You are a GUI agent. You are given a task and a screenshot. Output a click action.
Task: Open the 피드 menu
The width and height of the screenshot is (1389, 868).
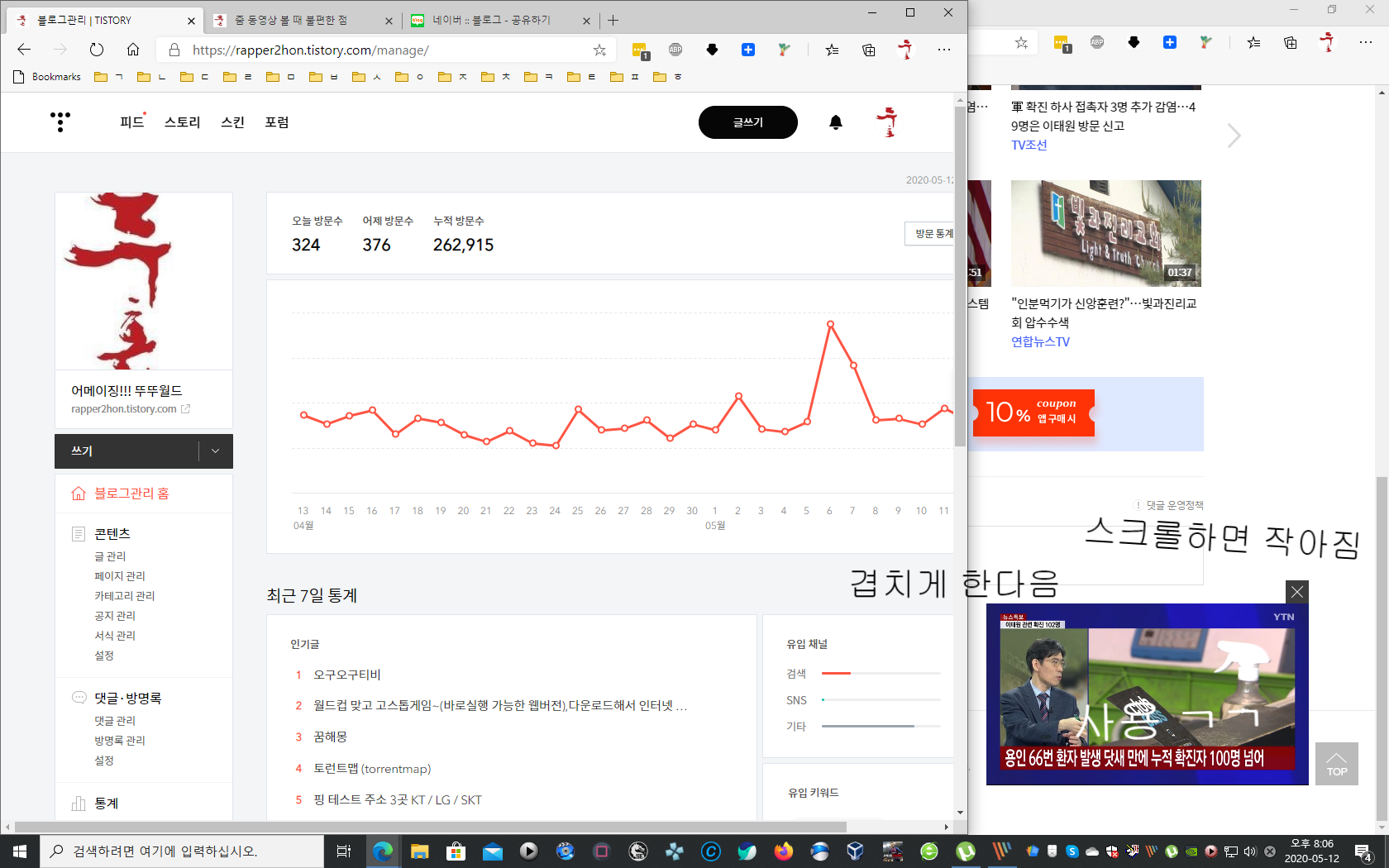(132, 122)
